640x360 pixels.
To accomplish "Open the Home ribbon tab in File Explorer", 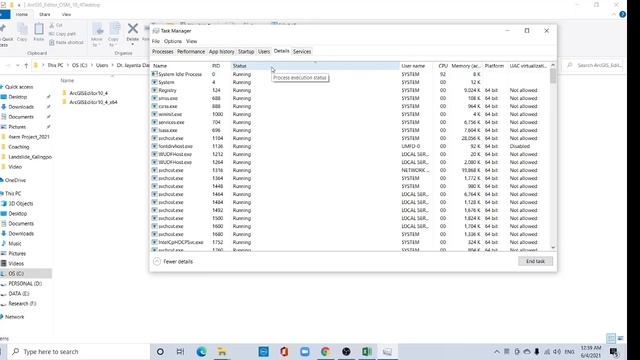I will point(22,14).
